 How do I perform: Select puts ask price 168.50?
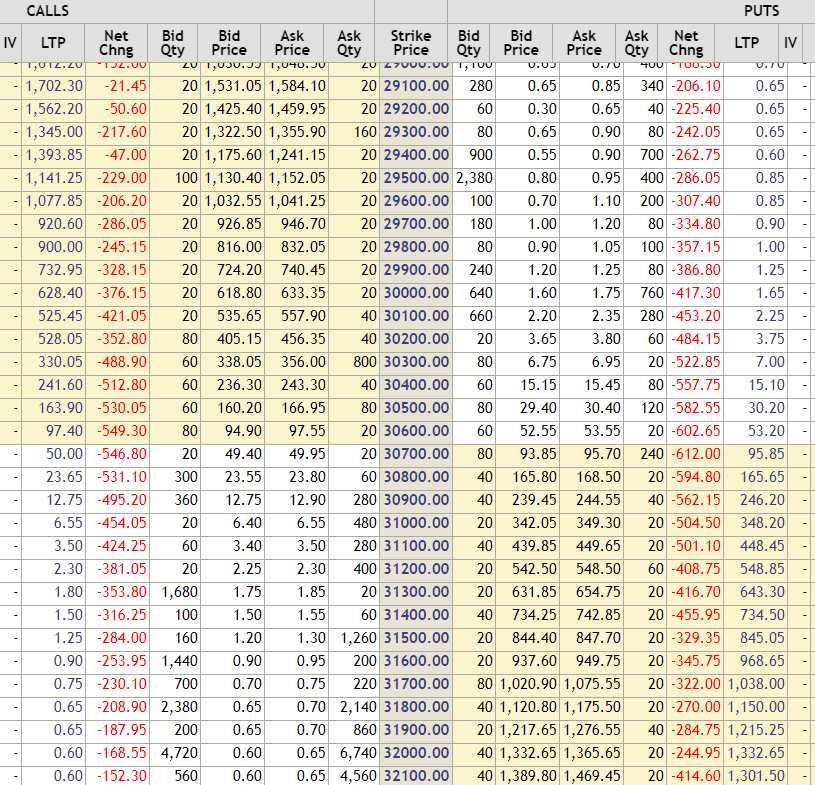[x=598, y=477]
